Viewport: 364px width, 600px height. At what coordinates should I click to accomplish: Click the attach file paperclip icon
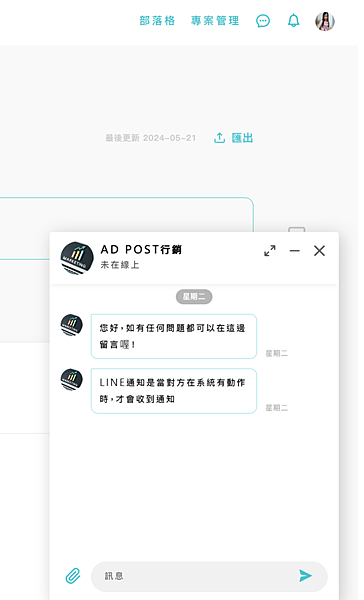tap(73, 576)
